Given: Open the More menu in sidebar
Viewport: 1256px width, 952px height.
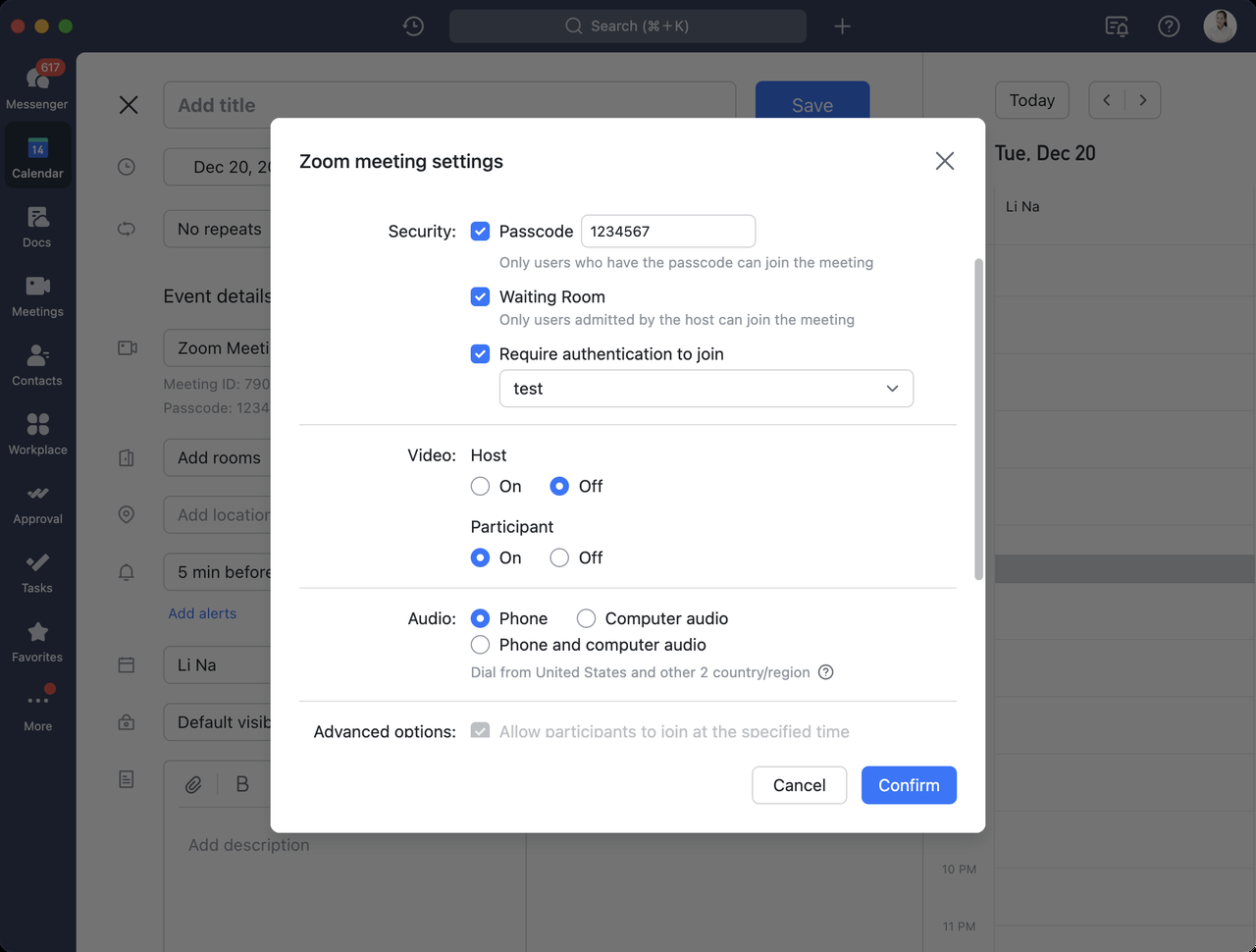Looking at the screenshot, I should [37, 709].
